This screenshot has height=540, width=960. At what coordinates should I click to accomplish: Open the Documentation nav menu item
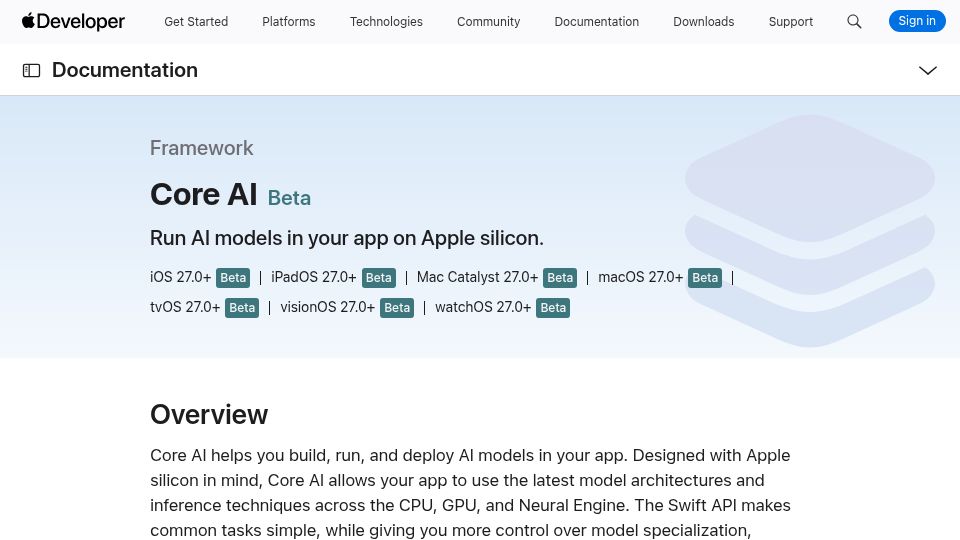(596, 21)
